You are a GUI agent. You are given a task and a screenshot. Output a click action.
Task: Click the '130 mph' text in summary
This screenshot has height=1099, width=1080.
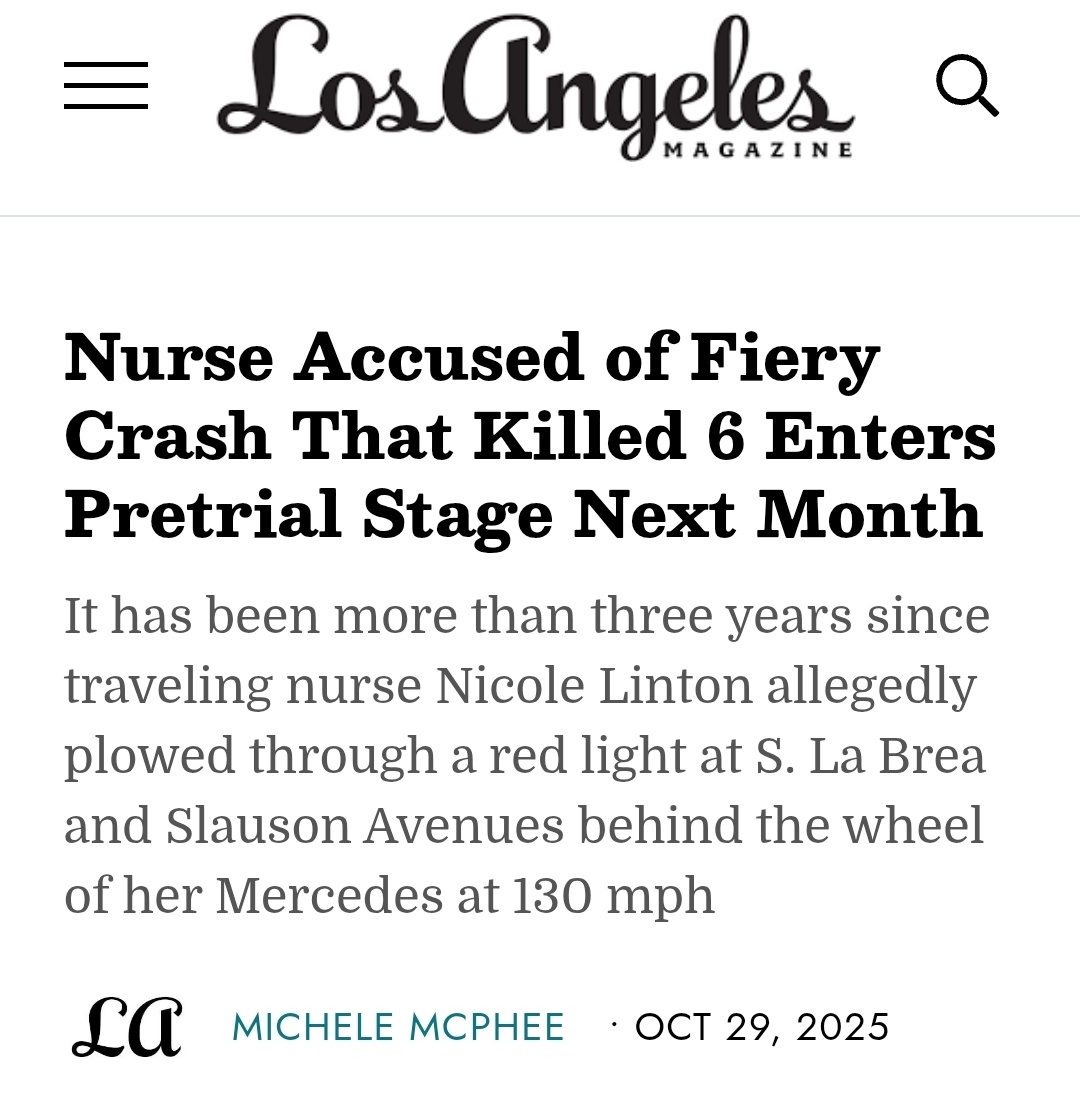tap(613, 897)
